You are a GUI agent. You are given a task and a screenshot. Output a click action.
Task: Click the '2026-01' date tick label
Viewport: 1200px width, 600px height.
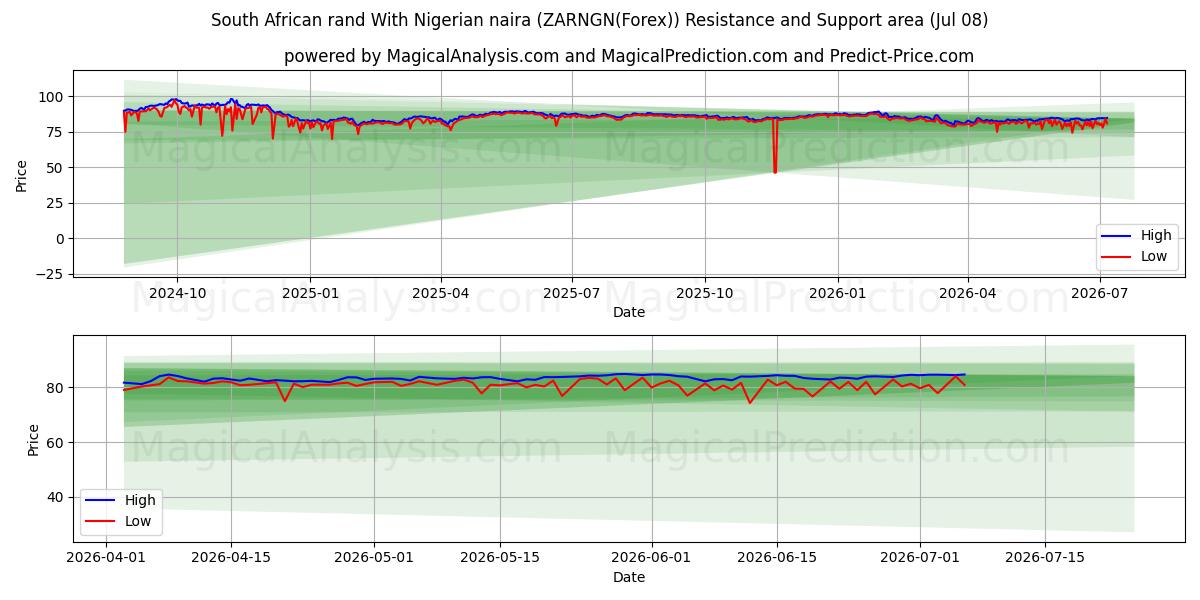[837, 293]
